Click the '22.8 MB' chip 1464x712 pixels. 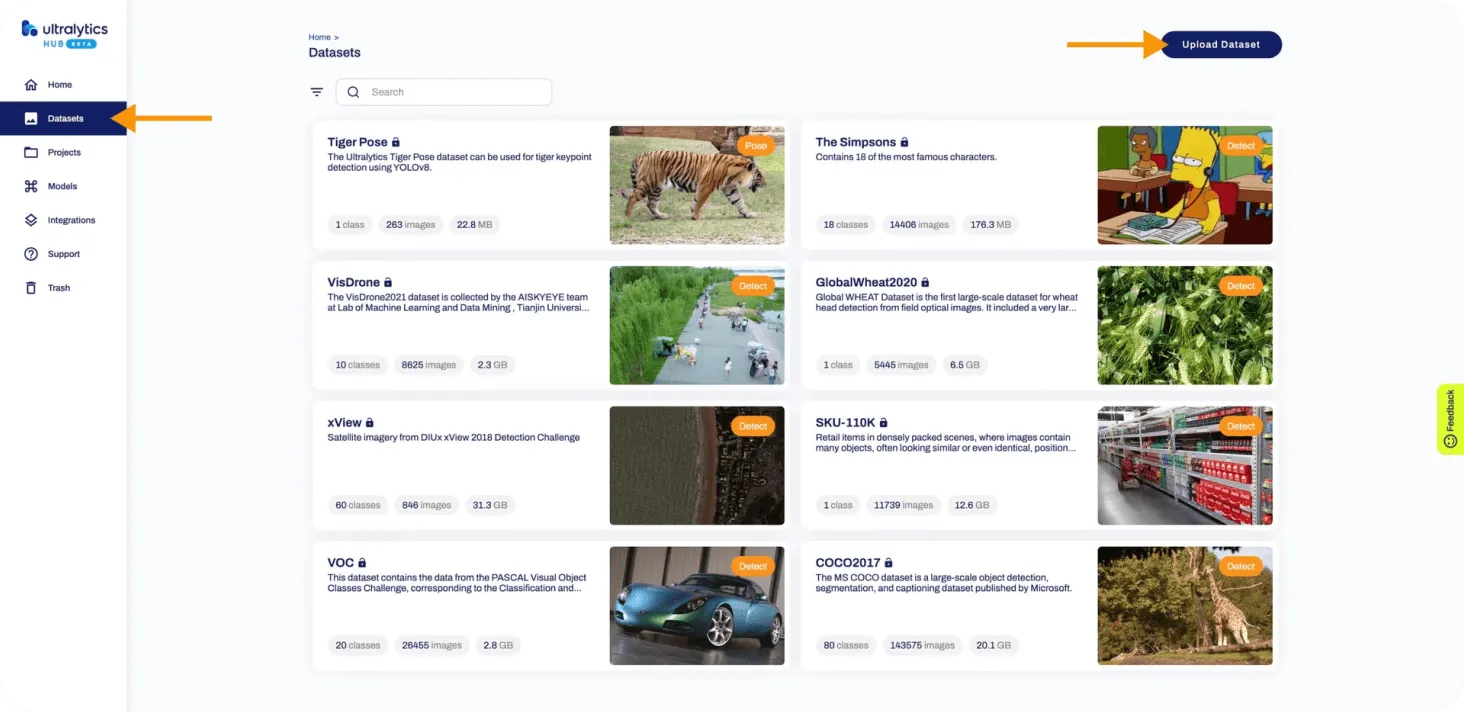point(475,225)
